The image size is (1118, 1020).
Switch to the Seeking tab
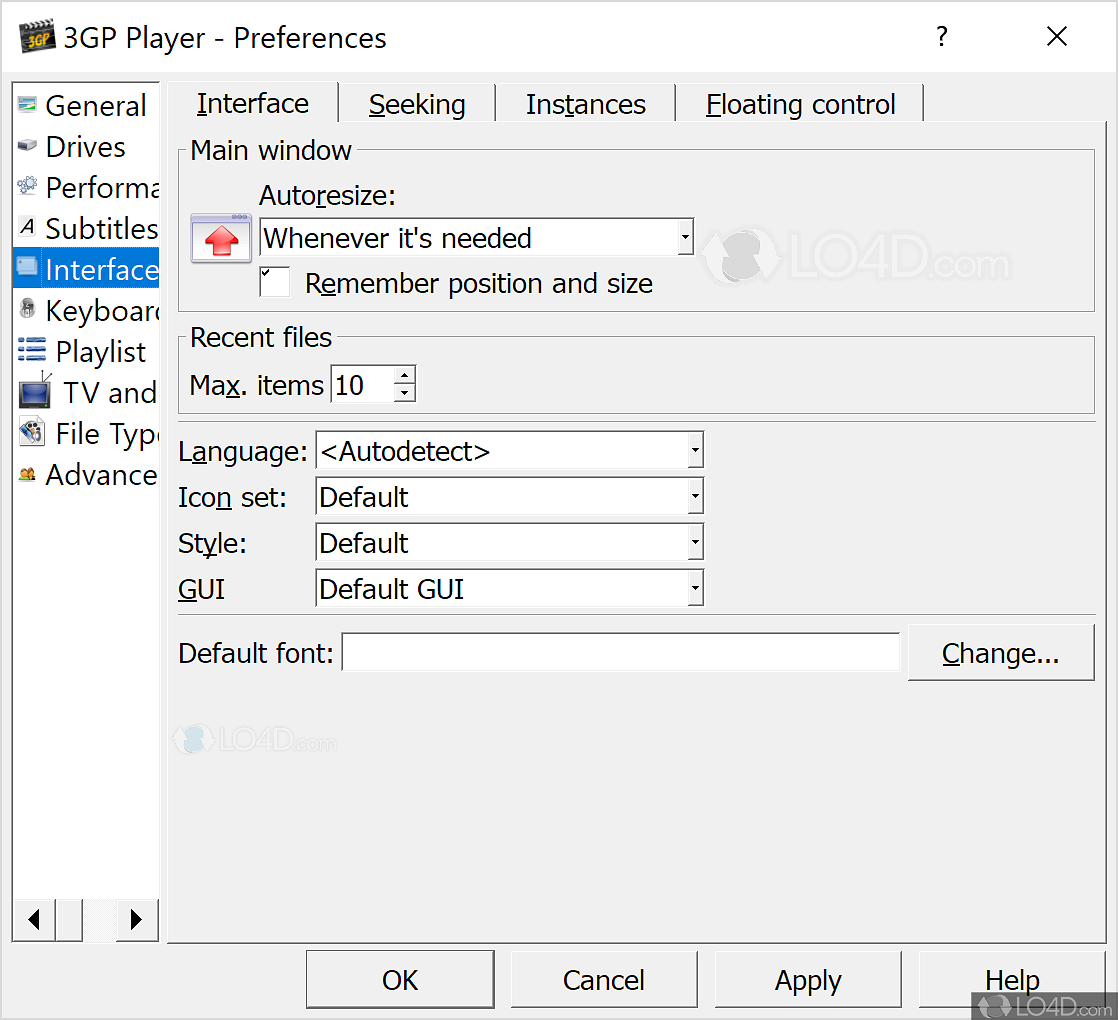[417, 103]
